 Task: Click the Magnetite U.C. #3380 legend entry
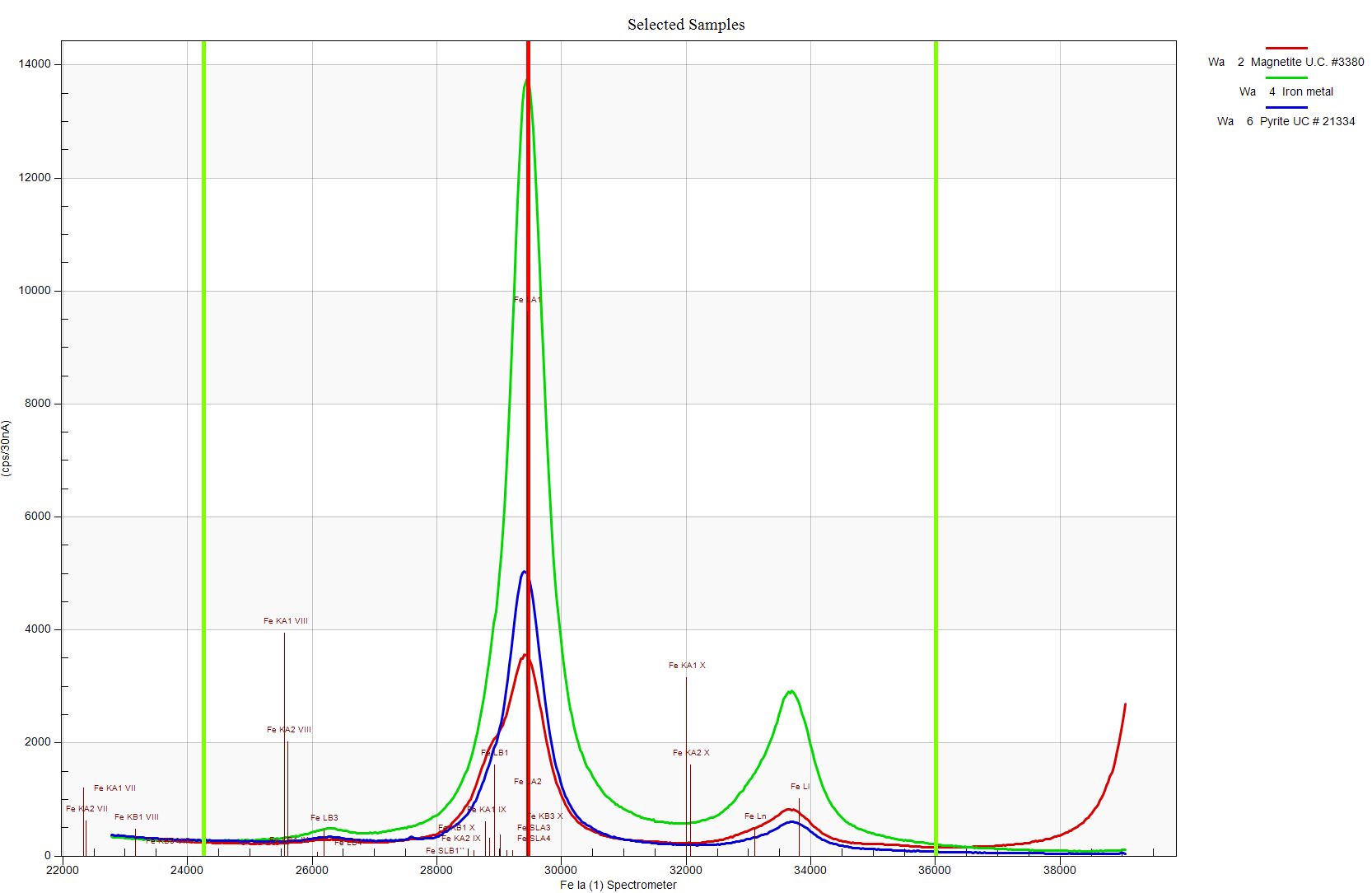pyautogui.click(x=1306, y=62)
